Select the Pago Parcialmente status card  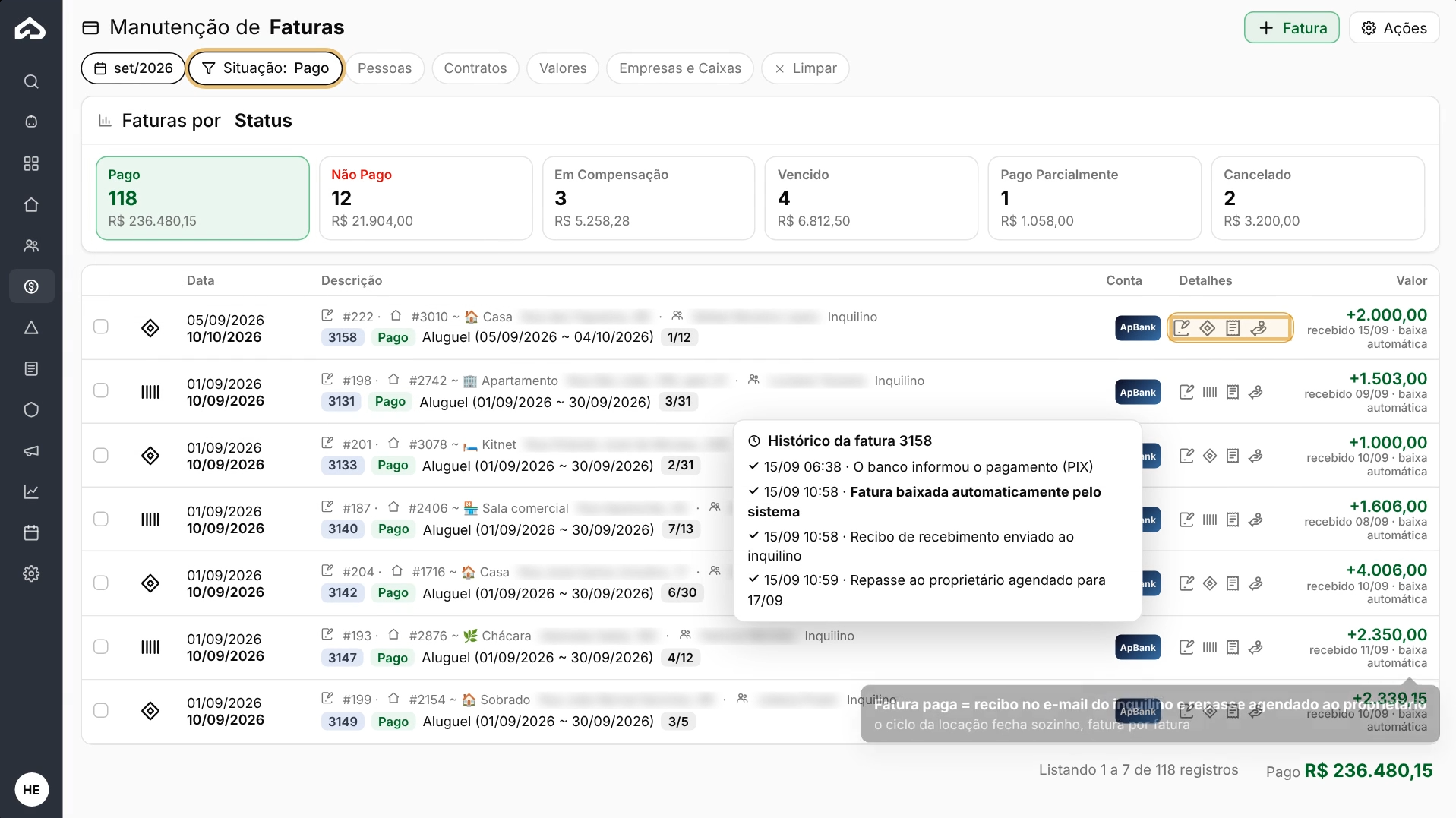(1094, 198)
